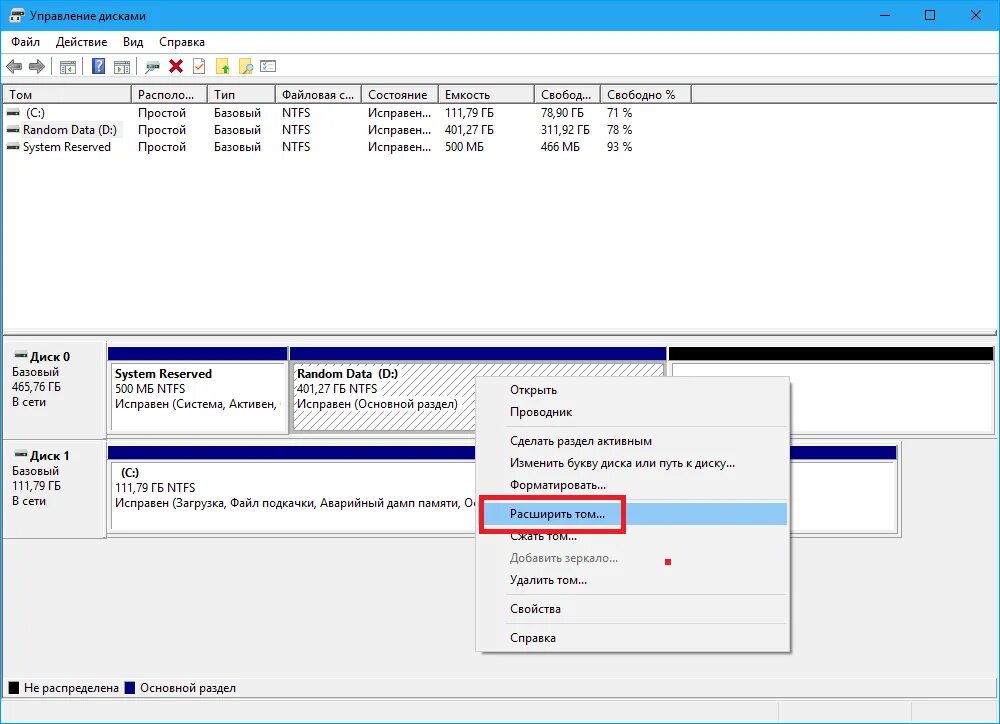Choose Удалить том... in context menu
Image resolution: width=1000 pixels, height=724 pixels.
pyautogui.click(x=633, y=580)
